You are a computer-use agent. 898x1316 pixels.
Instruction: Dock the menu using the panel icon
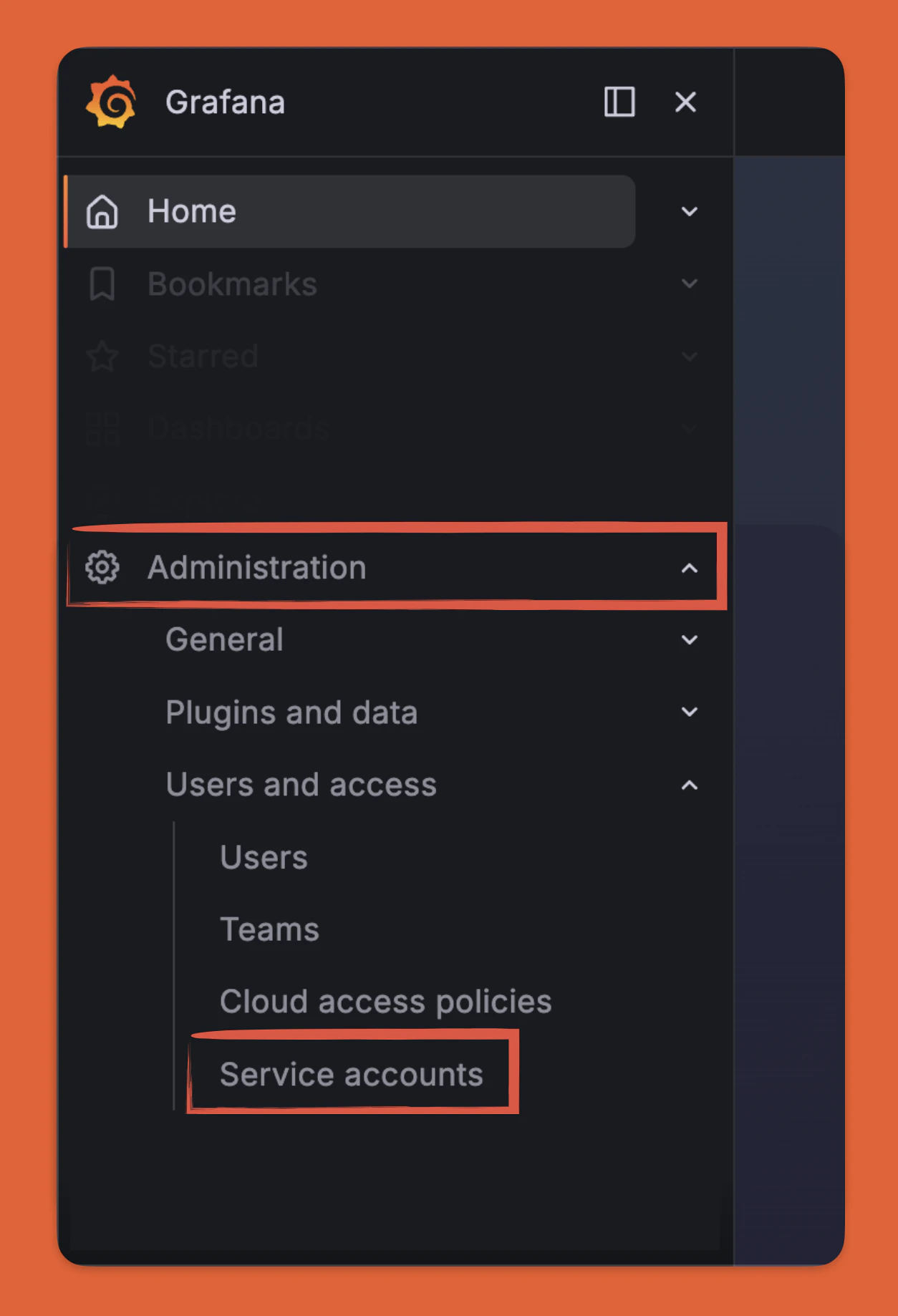tap(619, 102)
